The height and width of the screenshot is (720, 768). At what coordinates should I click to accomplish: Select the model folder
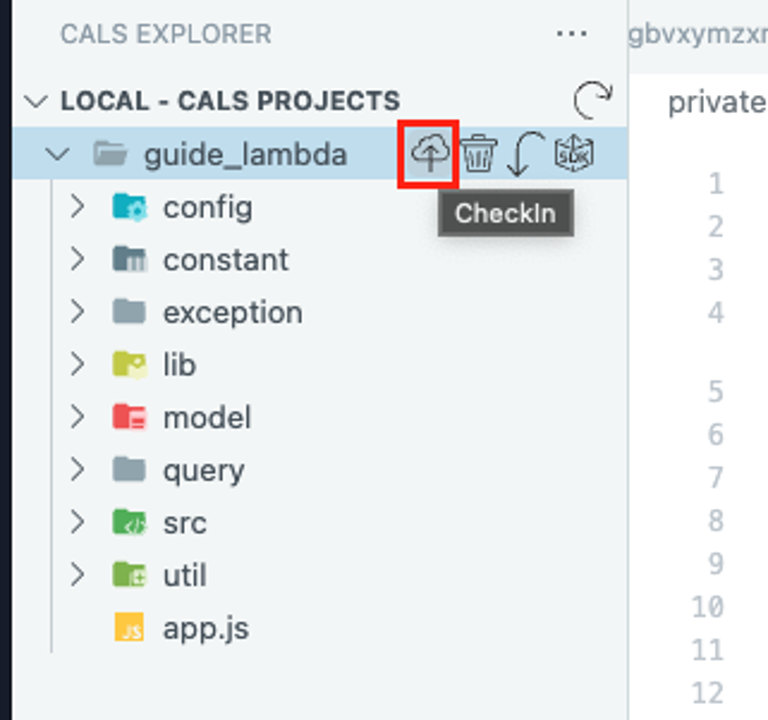(x=320, y=417)
